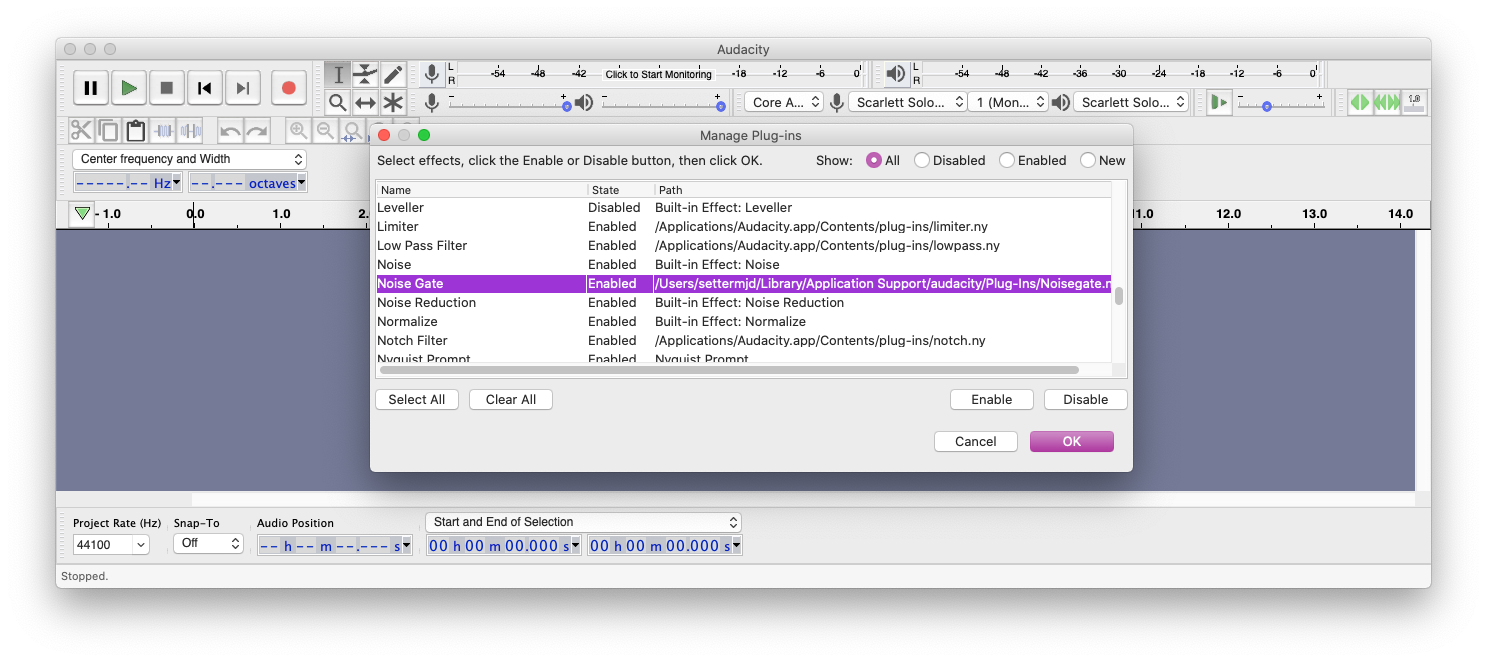Select the Envelope tool

point(365,75)
